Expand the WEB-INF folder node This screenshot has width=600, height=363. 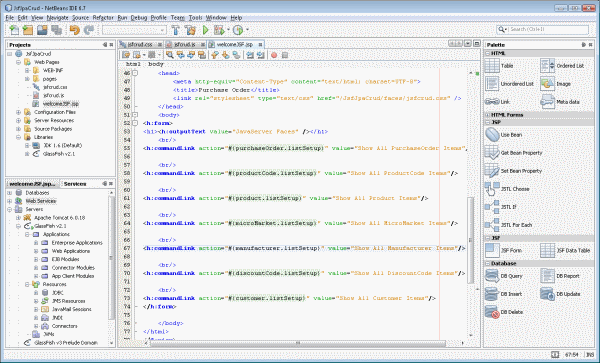27,70
